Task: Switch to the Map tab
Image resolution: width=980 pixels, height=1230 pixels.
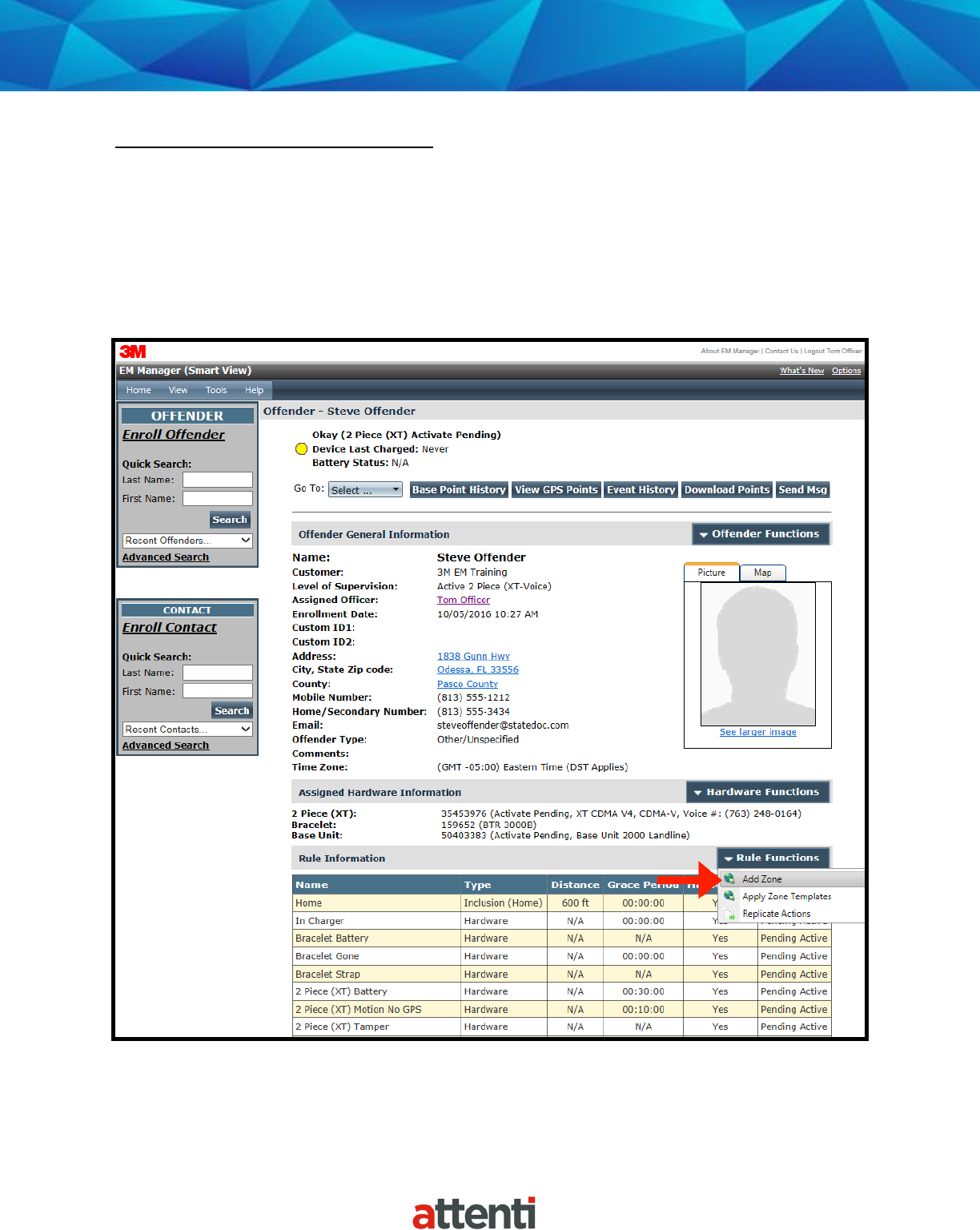Action: [x=762, y=573]
